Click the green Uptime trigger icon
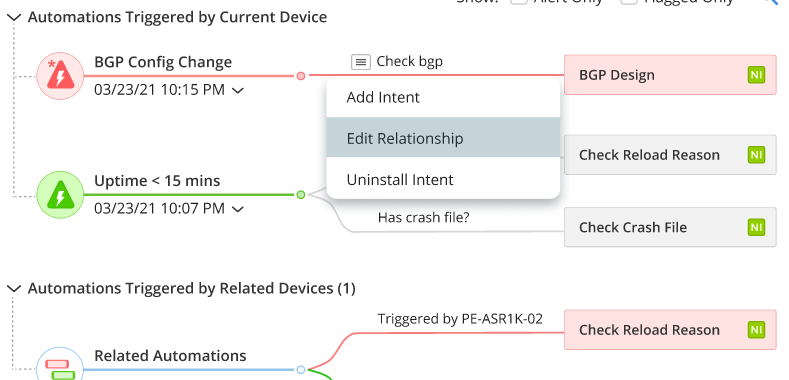The height and width of the screenshot is (380, 789). point(60,195)
